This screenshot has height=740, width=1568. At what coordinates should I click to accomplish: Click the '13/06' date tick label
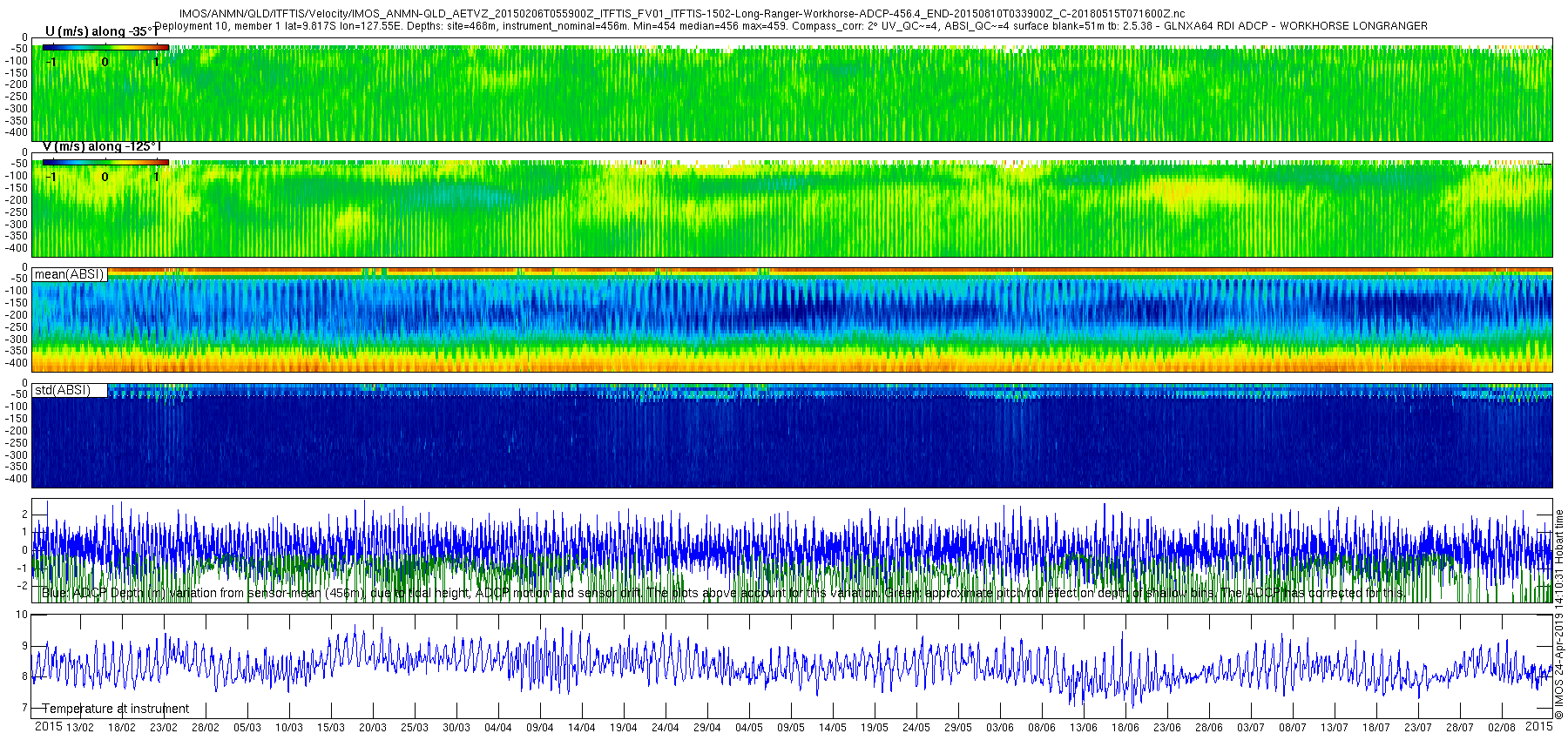1083,728
